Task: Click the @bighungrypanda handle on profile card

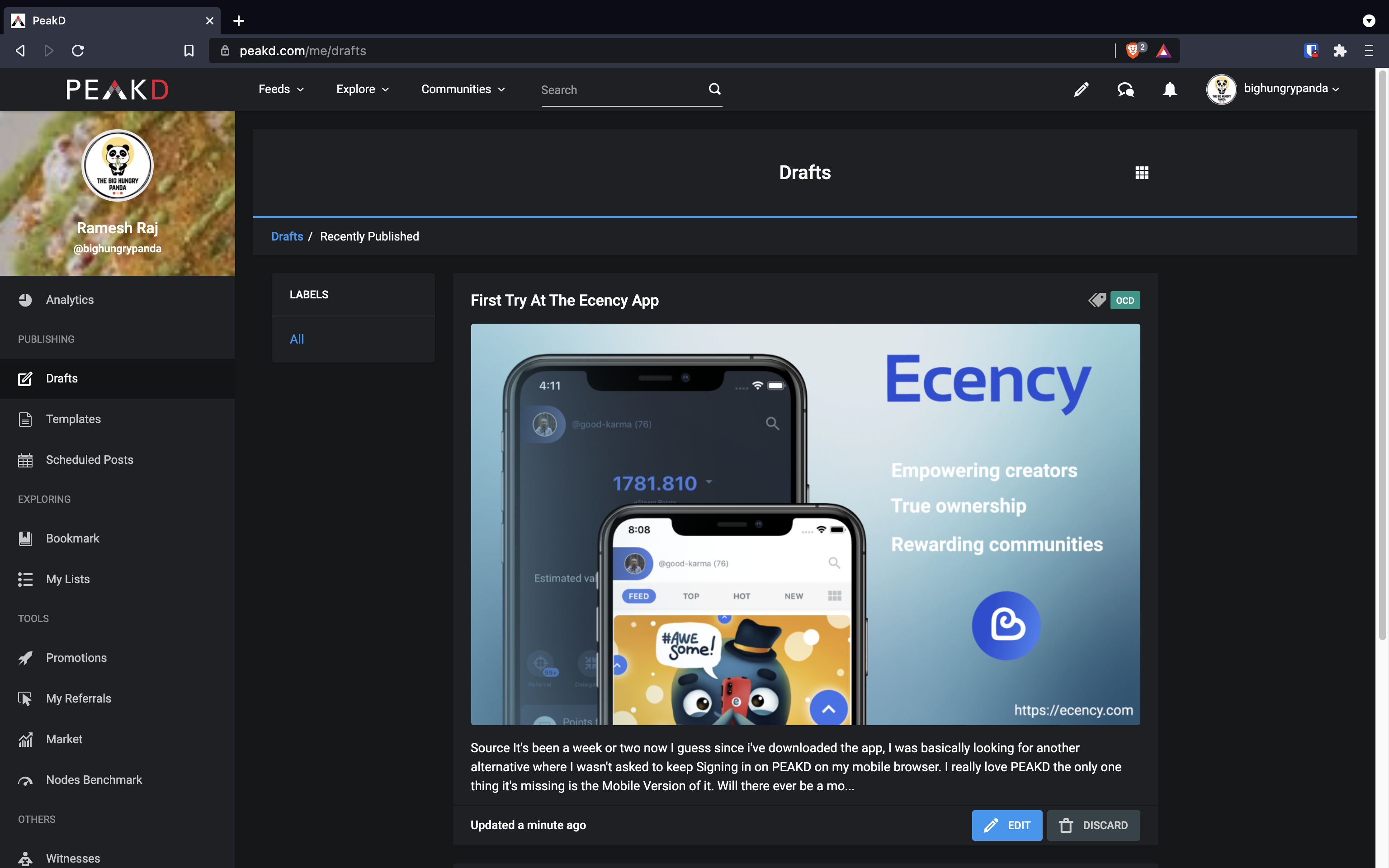Action: 118,249
